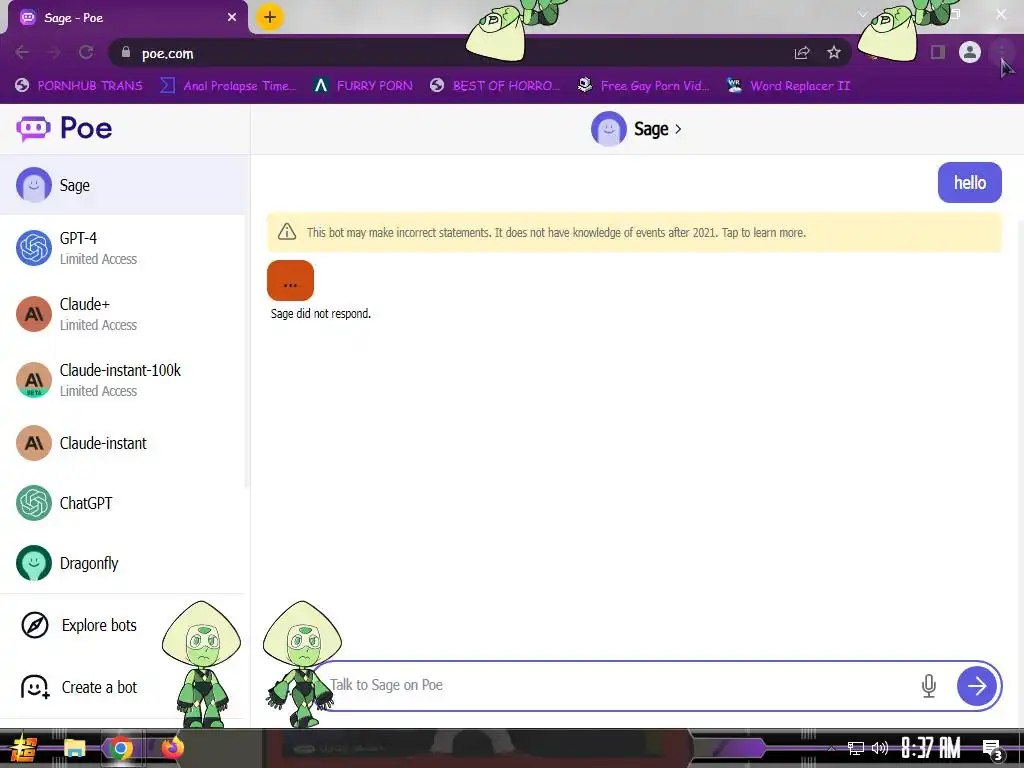The image size is (1024, 768).
Task: Click the ChatGPT avatar icon
Action: [x=34, y=503]
